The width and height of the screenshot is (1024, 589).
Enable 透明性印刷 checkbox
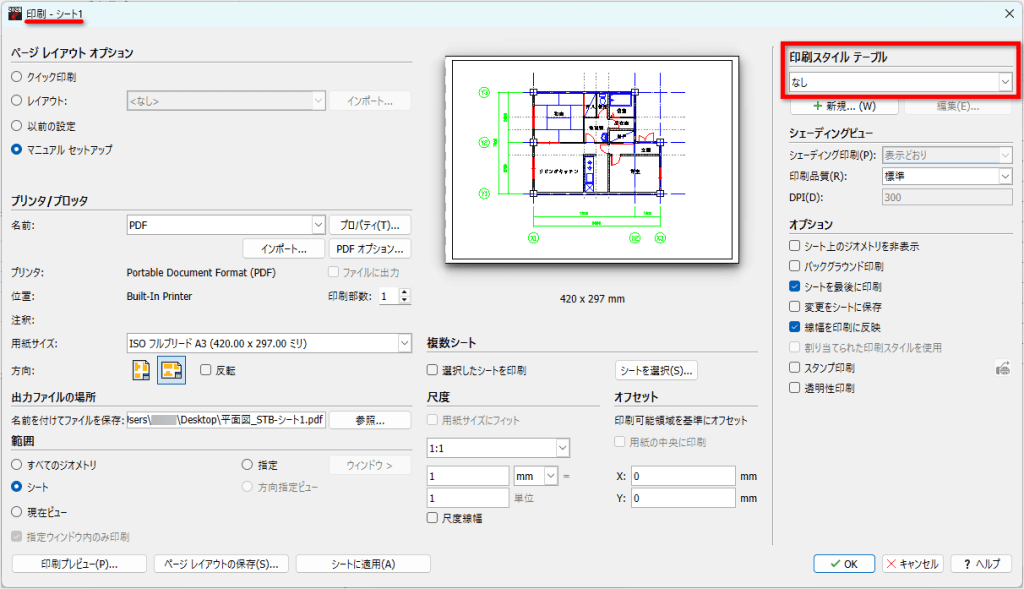[x=795, y=387]
